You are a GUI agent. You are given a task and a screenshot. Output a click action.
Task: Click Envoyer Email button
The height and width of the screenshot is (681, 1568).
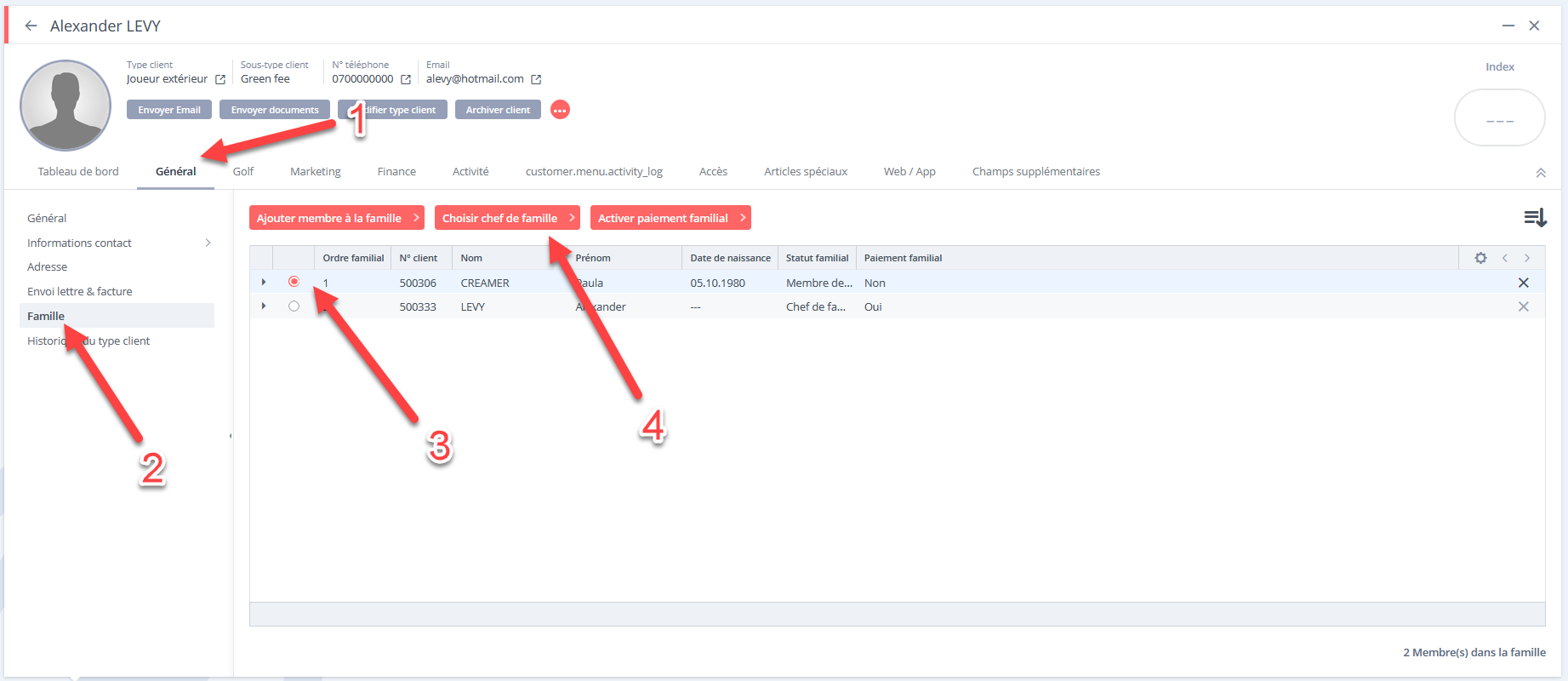click(169, 110)
